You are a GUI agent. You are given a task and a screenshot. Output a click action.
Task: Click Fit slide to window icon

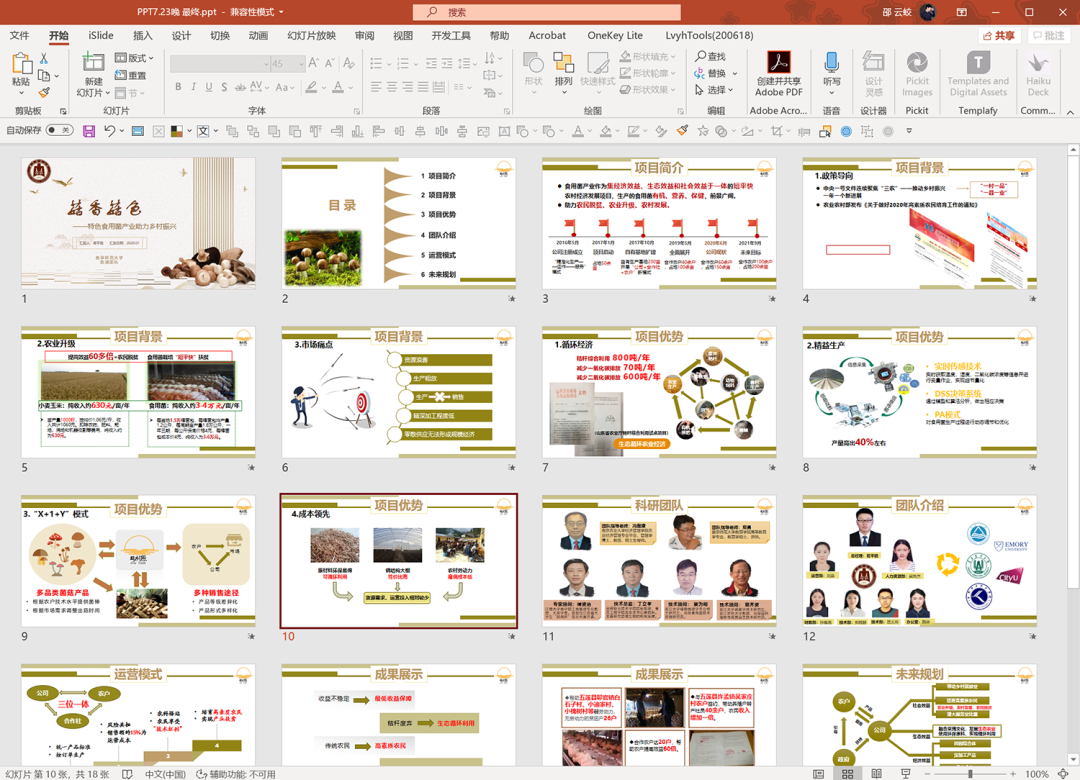(x=1063, y=774)
